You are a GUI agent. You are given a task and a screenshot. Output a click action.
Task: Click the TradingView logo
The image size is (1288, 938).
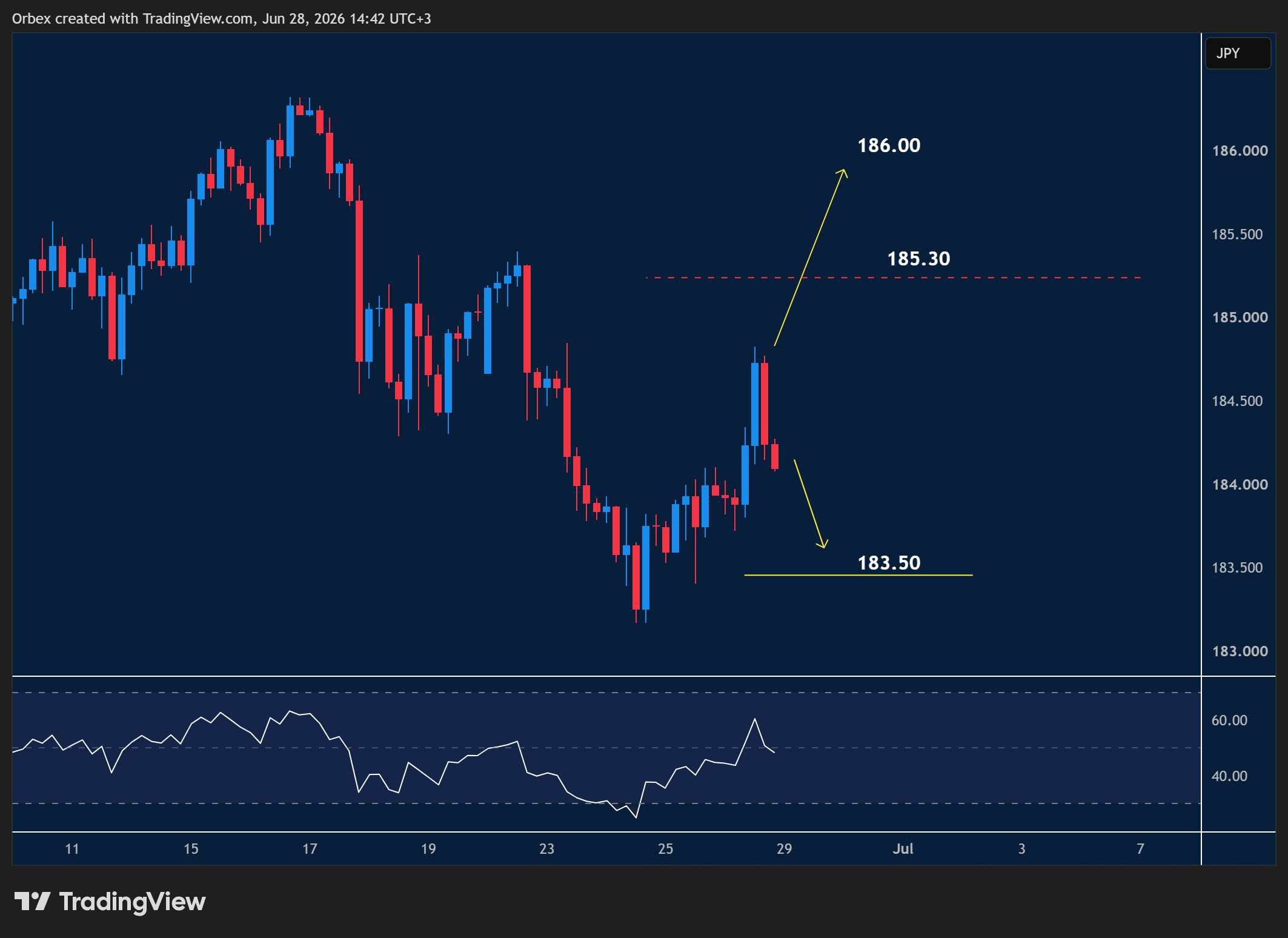[x=110, y=902]
